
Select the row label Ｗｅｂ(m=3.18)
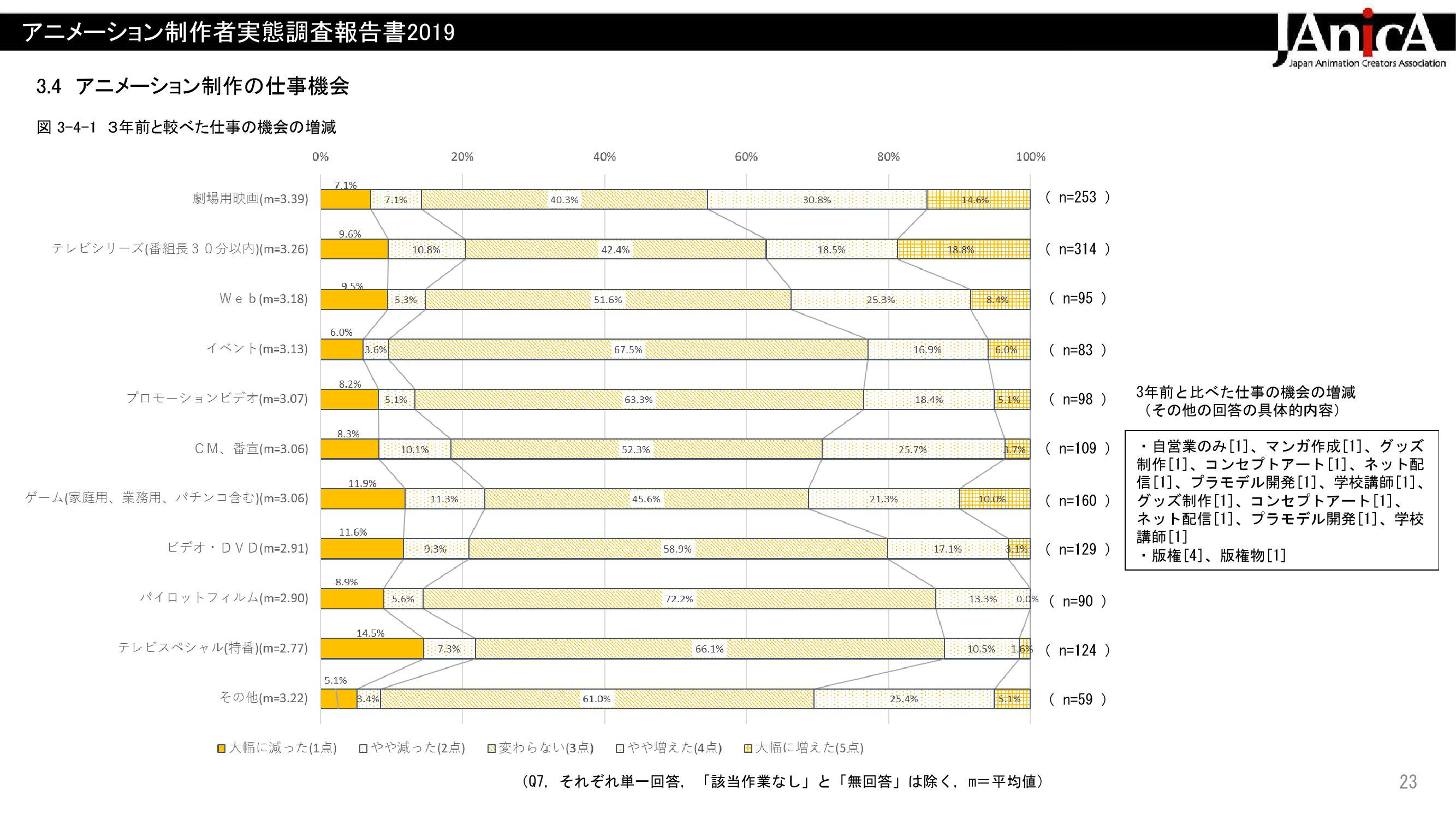(x=263, y=299)
